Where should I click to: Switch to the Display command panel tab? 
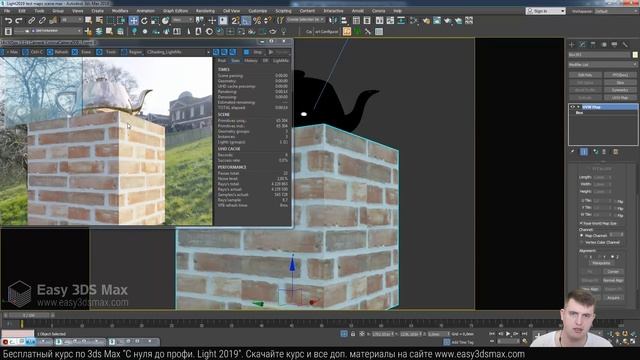pyautogui.click(x=614, y=44)
